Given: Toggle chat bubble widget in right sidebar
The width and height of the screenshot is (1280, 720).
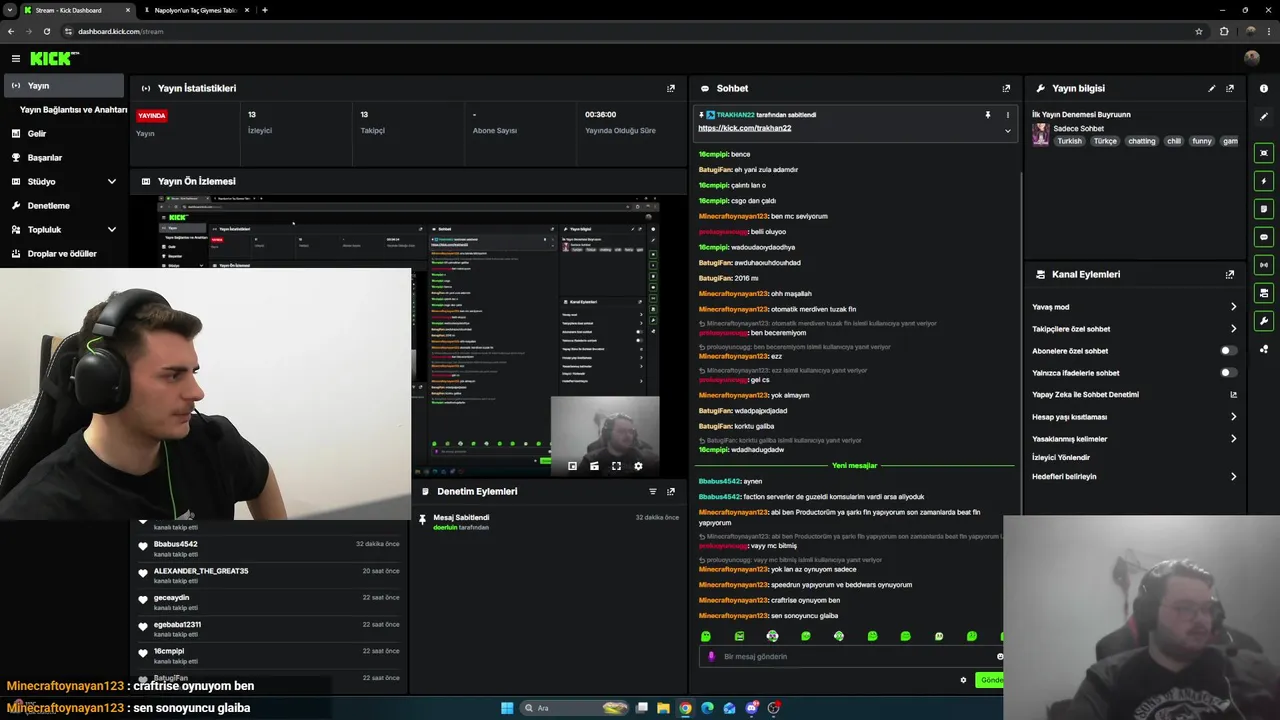Looking at the screenshot, I should (1264, 237).
